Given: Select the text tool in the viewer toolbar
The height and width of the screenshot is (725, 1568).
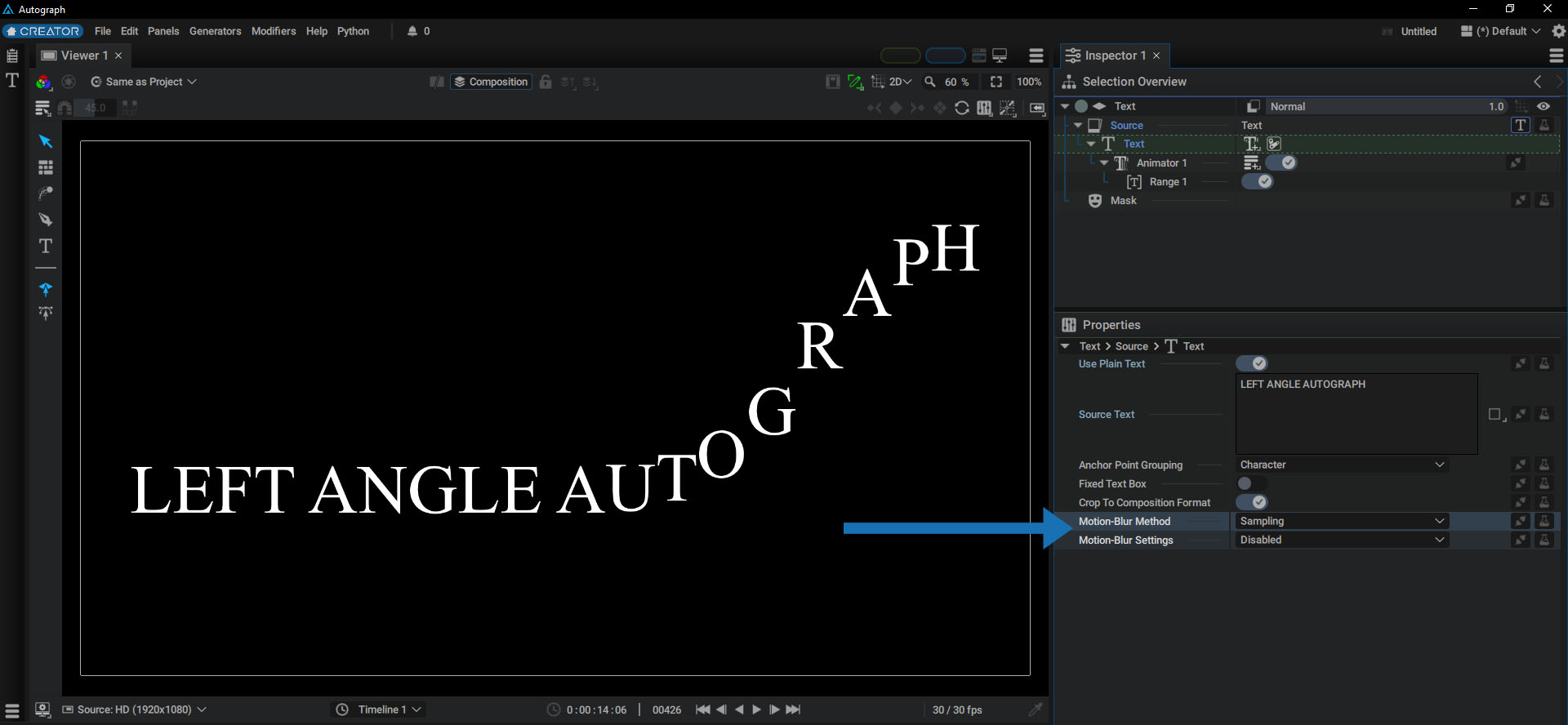Looking at the screenshot, I should pos(46,246).
